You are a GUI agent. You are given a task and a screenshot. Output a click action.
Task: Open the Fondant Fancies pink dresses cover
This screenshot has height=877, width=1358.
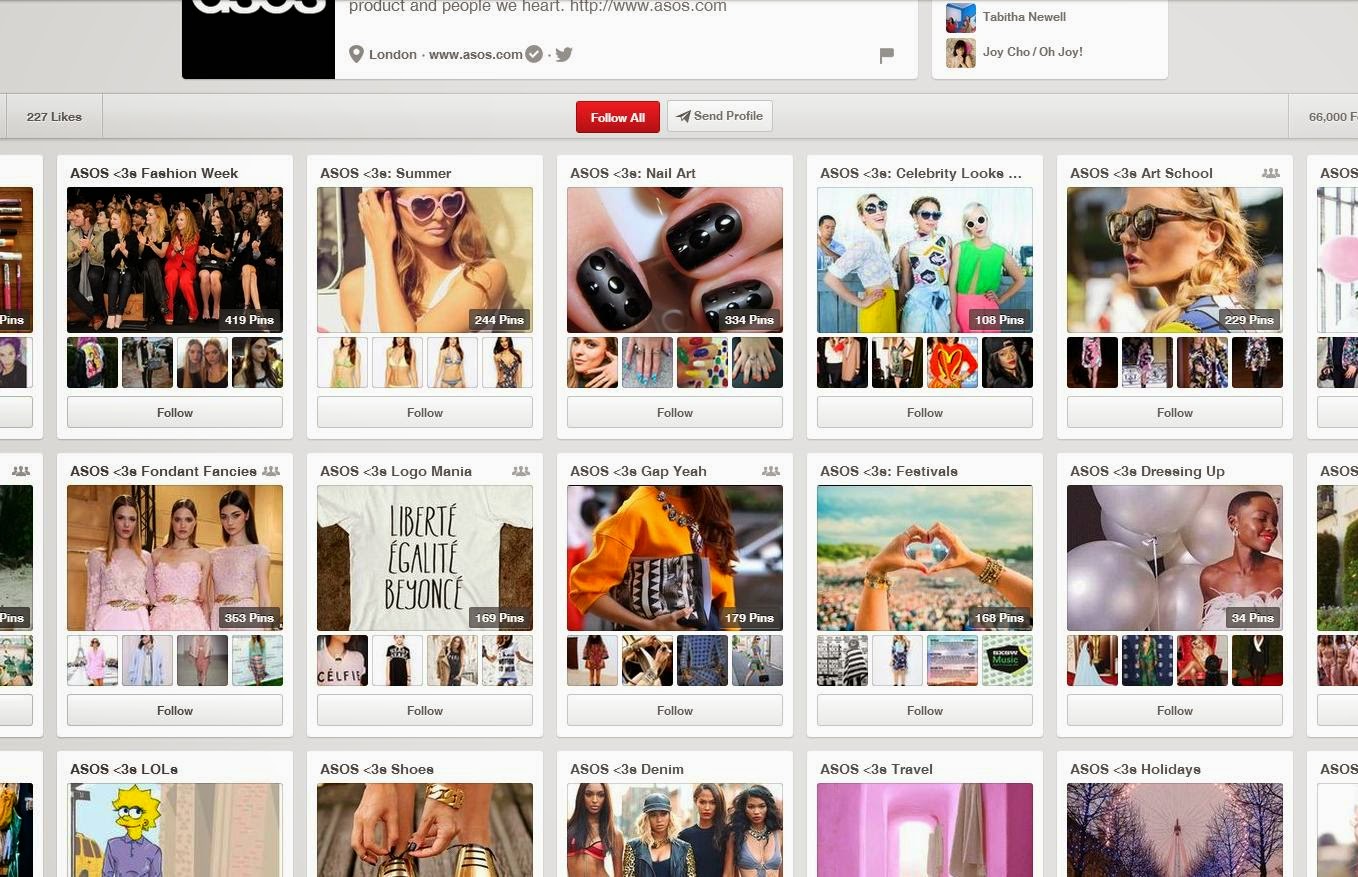175,558
